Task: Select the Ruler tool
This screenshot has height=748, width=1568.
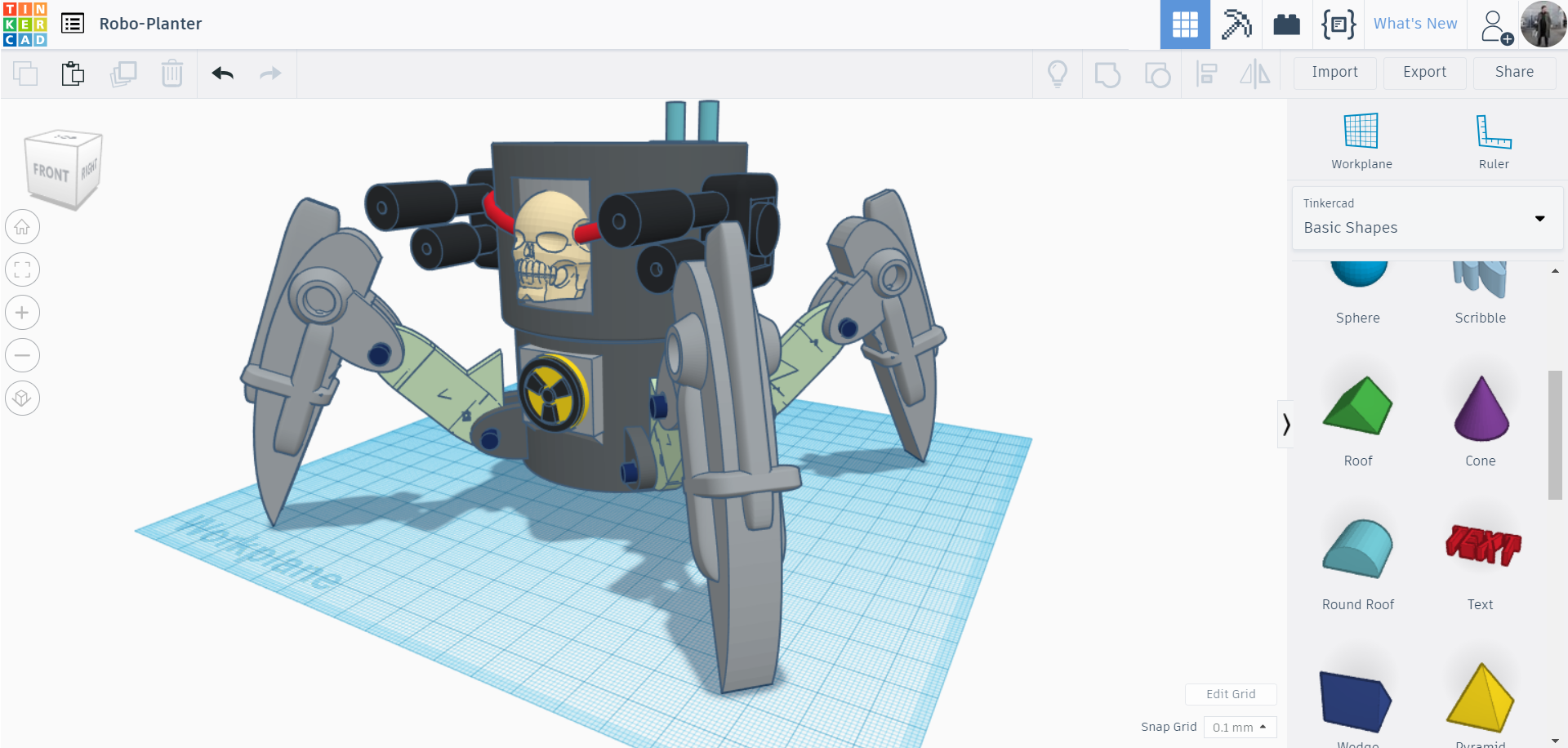Action: pos(1494,140)
